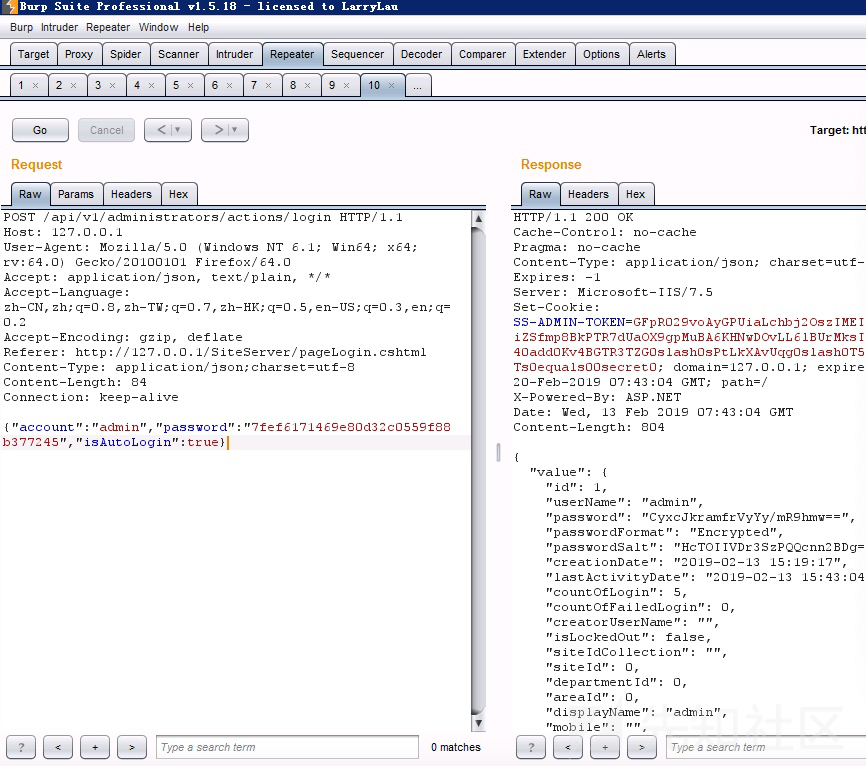The height and width of the screenshot is (766, 866).
Task: Click the splitter handle between request and response
Action: click(498, 452)
